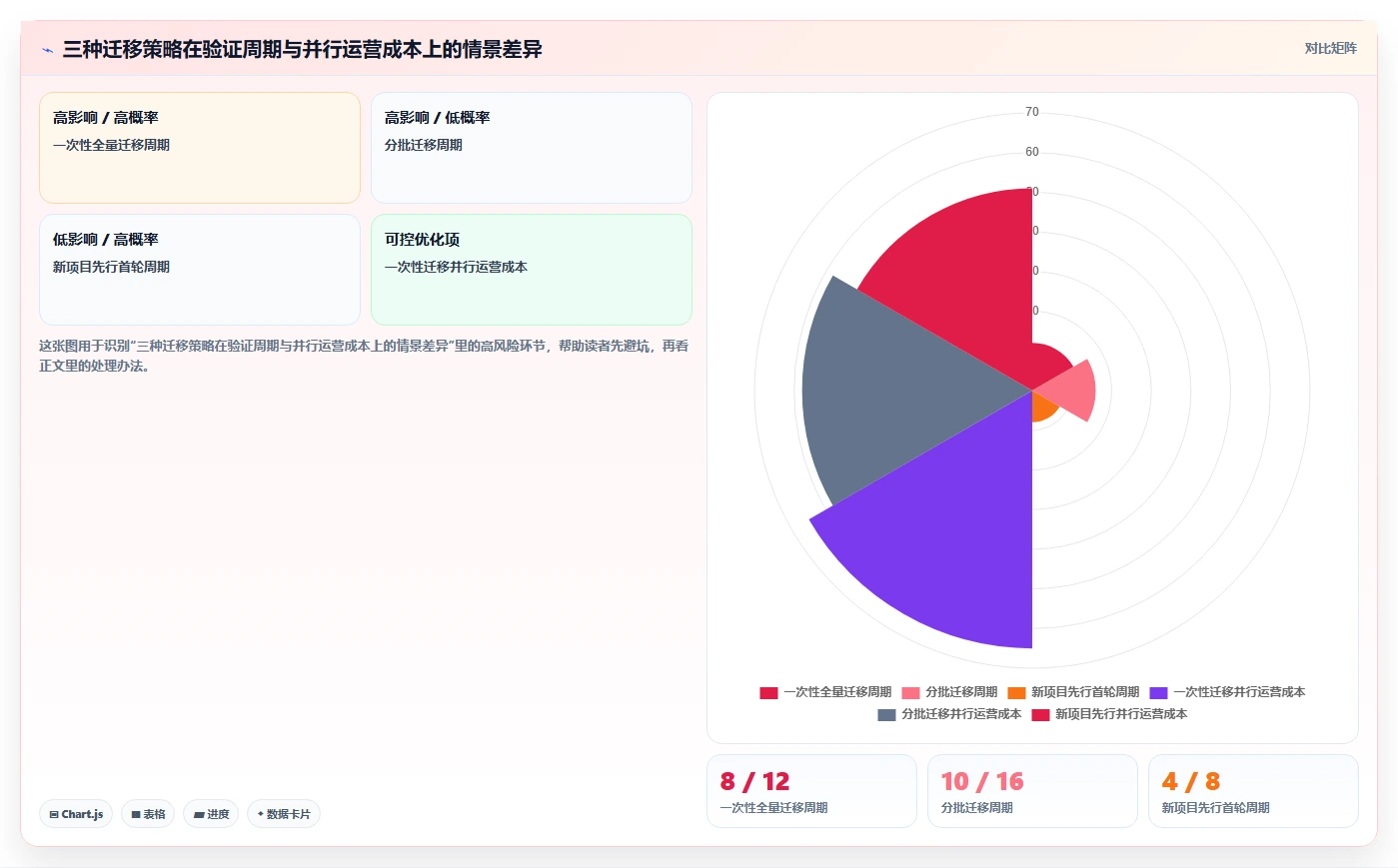Screen dimensions: 1398x868
Task: Click the 进度 tag chip
Action: coord(211,814)
